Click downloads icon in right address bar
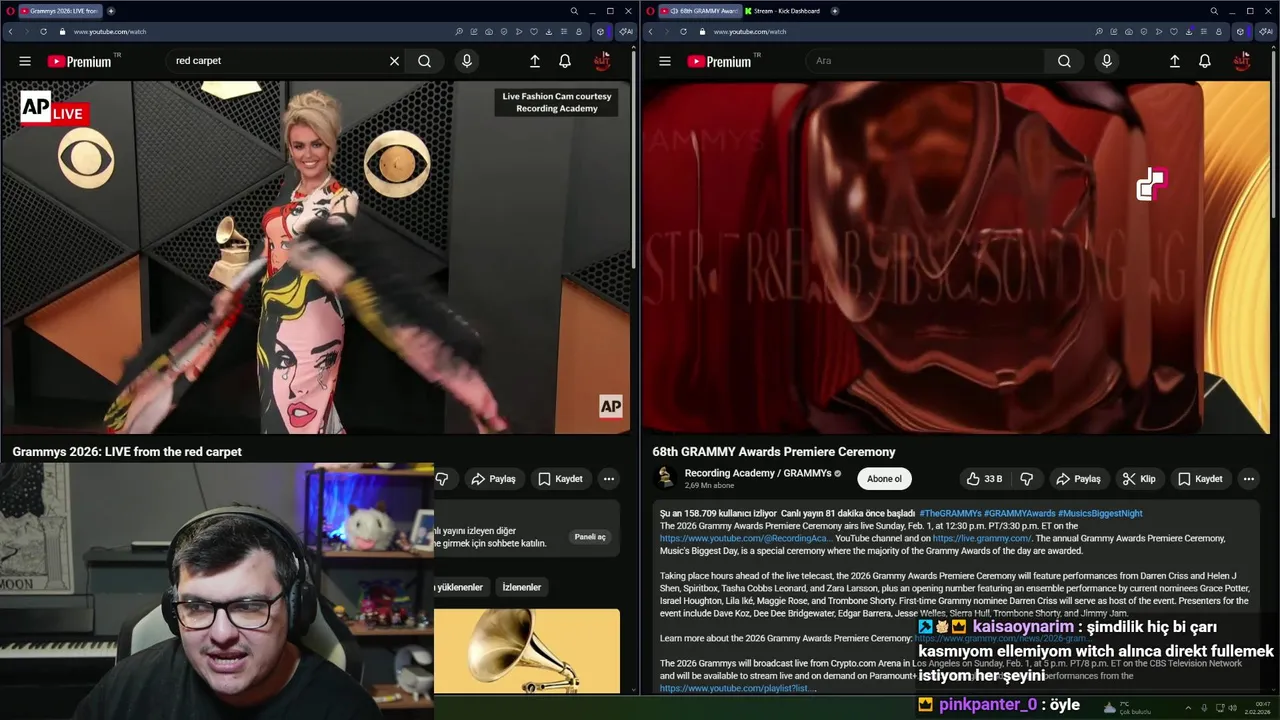The image size is (1280, 720). pos(1188,31)
